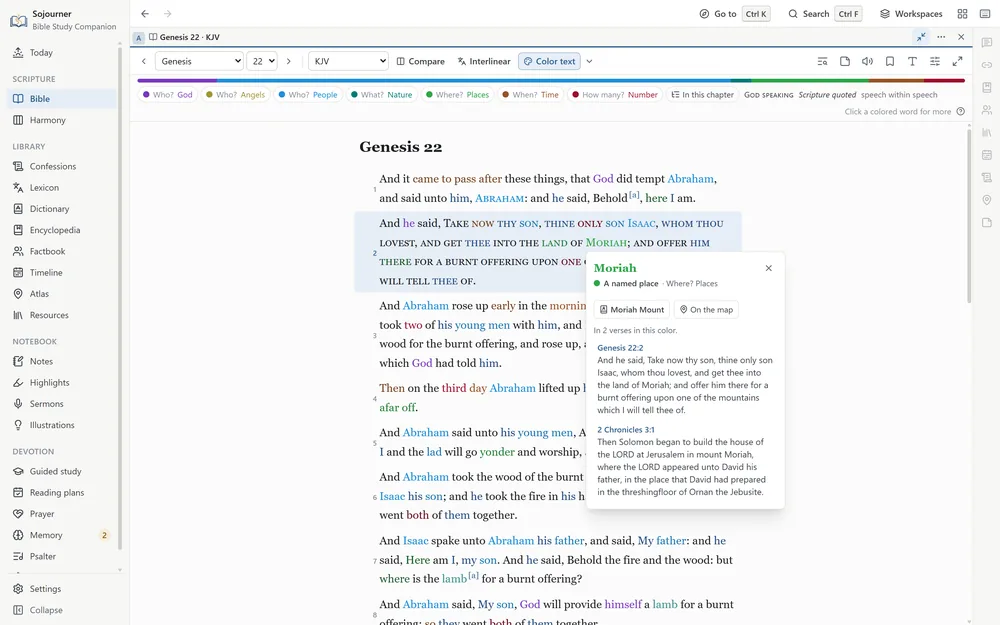
Task: Click the red Number segment of the color bar
Action: [x=945, y=80]
